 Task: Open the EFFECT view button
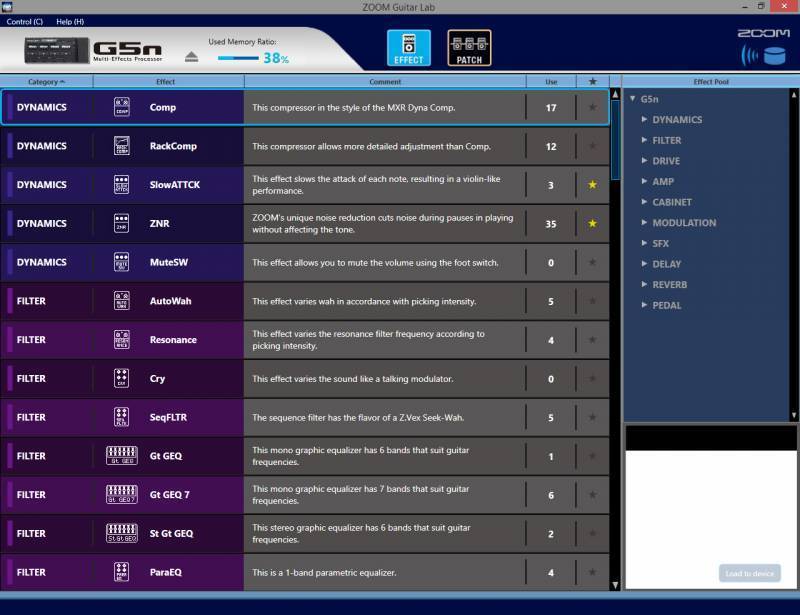(x=409, y=48)
